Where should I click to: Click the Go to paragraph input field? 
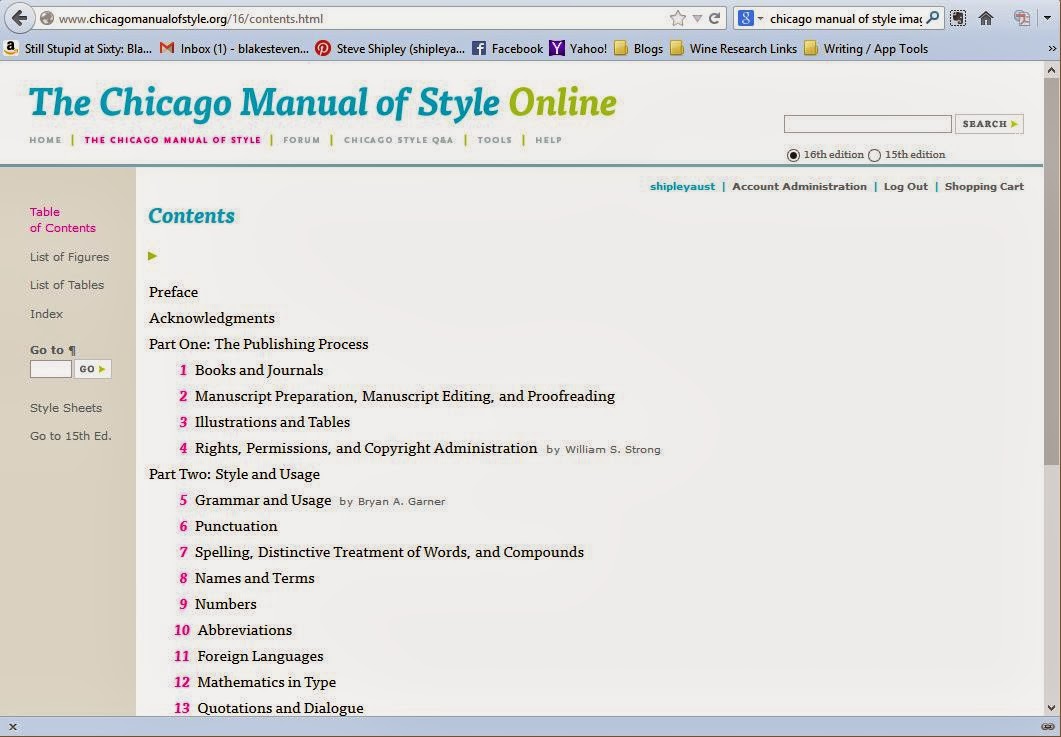tap(51, 369)
